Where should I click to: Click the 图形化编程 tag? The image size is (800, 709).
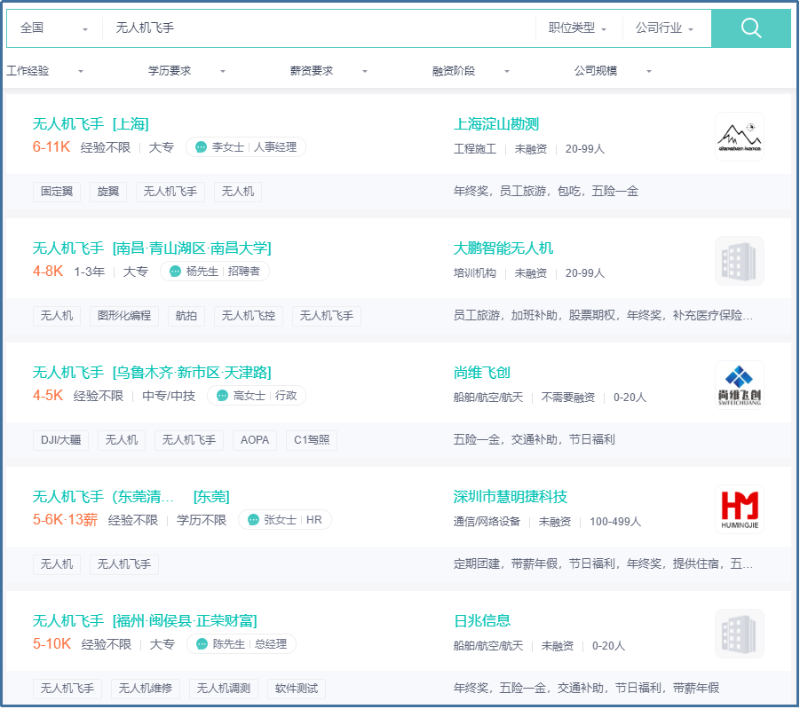[124, 316]
